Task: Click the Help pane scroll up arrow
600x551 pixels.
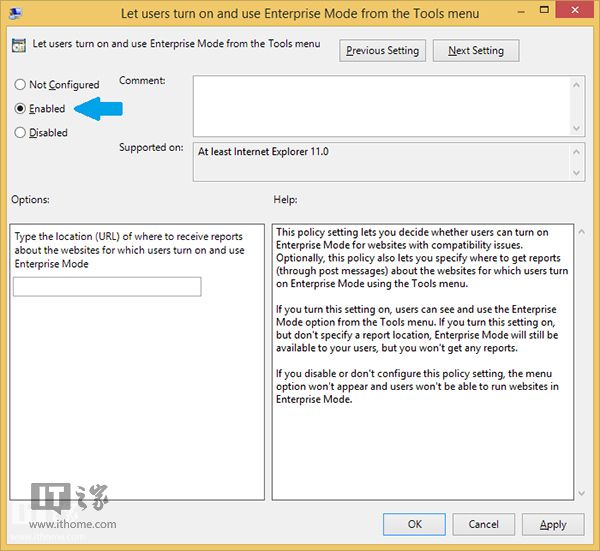Action: (582, 231)
